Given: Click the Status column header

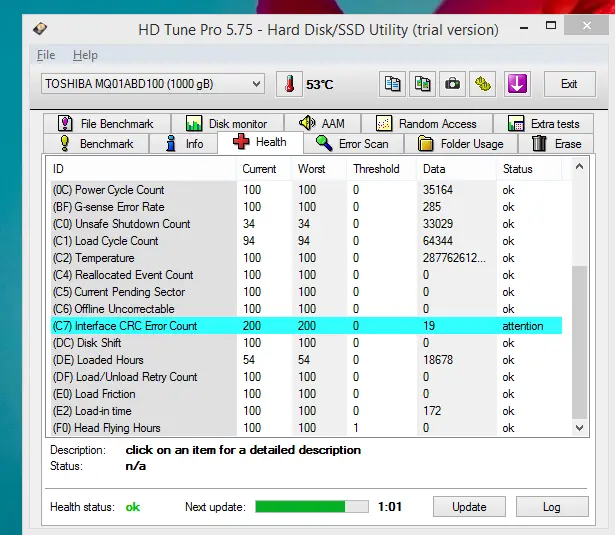Looking at the screenshot, I should pos(529,169).
